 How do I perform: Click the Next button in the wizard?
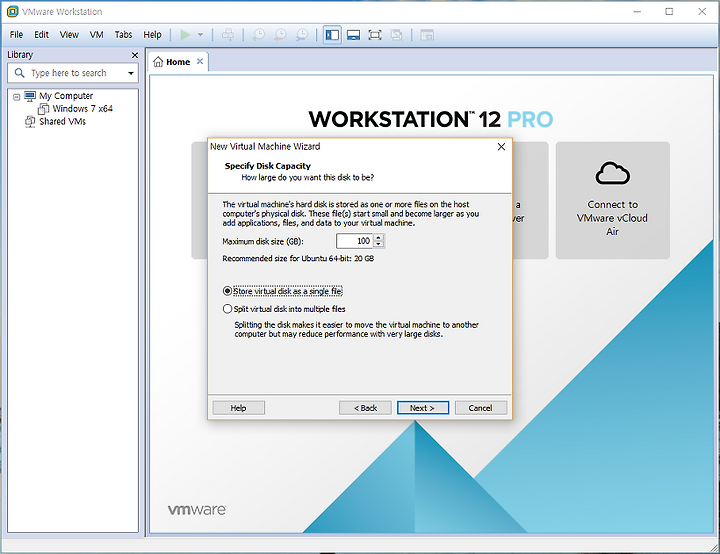point(422,408)
